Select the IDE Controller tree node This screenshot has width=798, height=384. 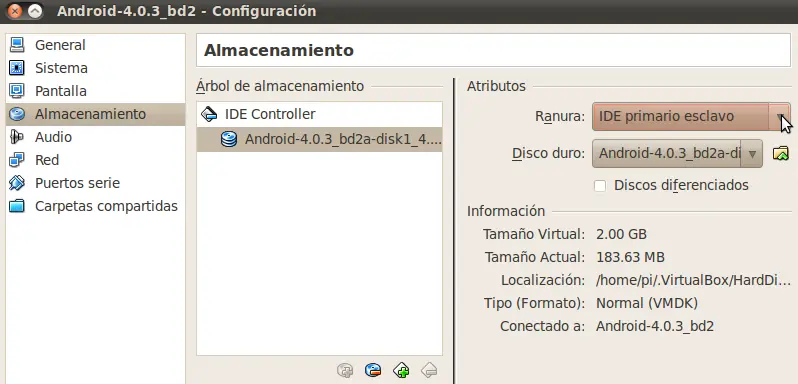pos(320,114)
